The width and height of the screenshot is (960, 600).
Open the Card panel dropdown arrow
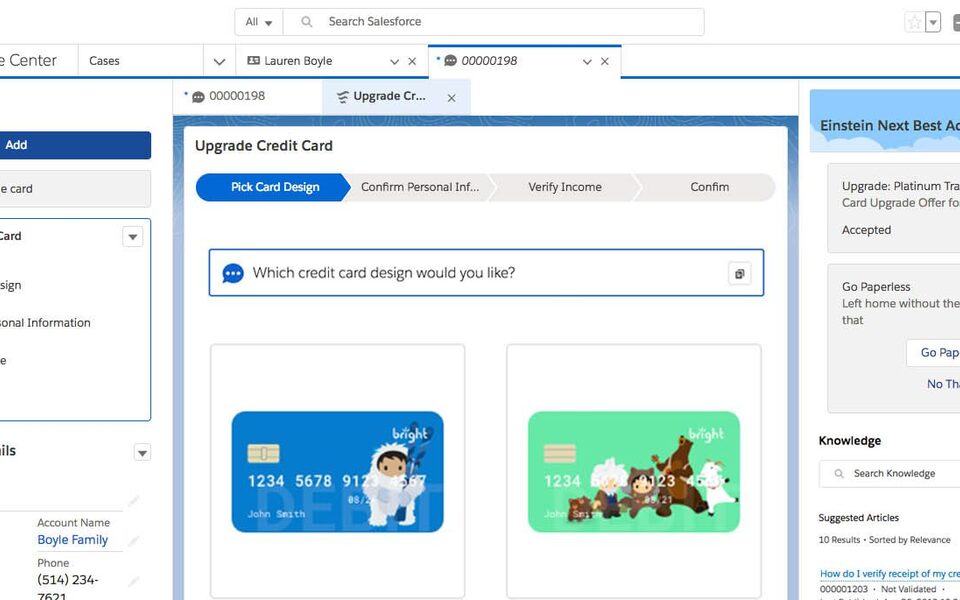[133, 236]
